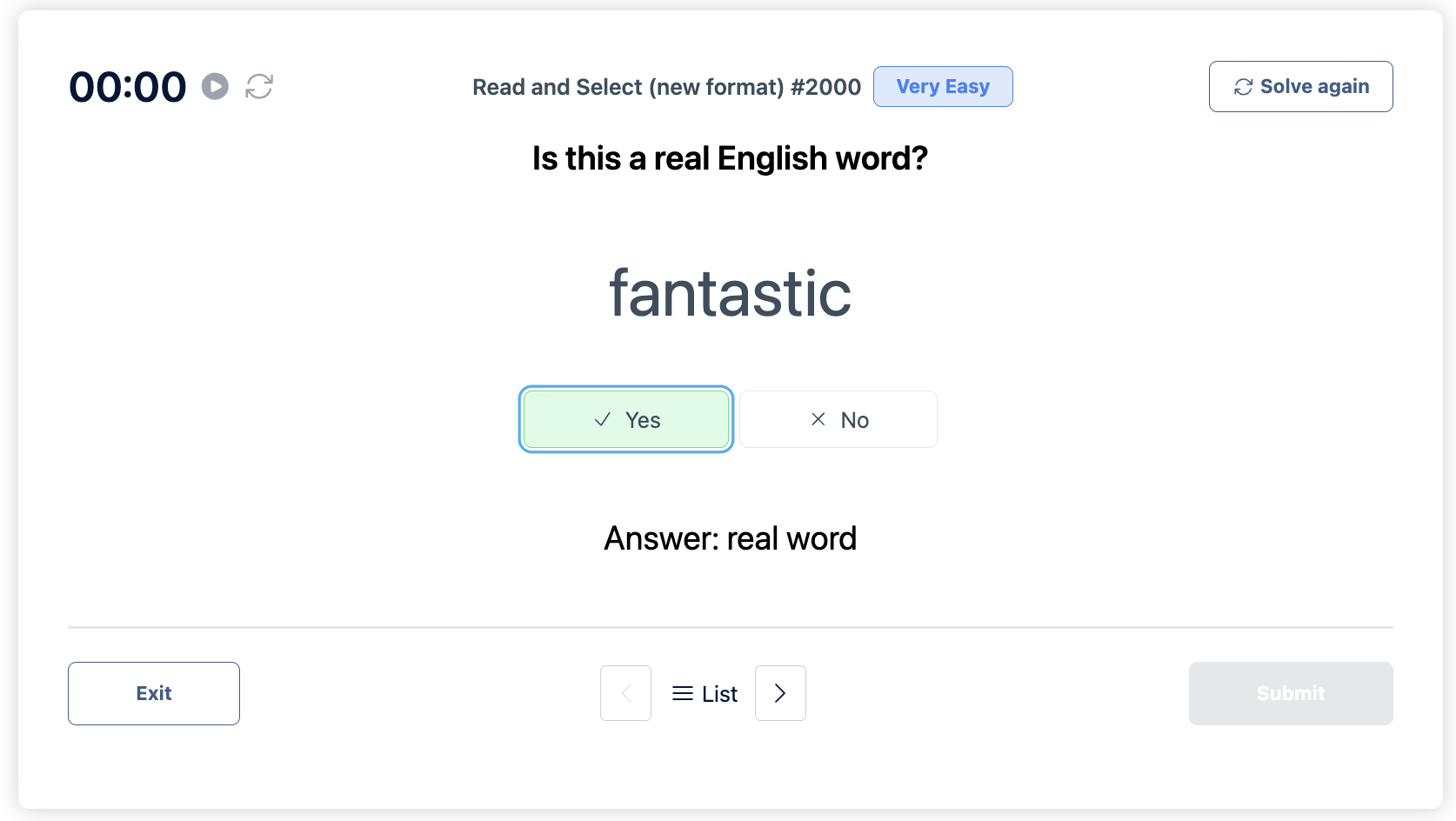Click the word fantastic
The image size is (1456, 821).
pyautogui.click(x=730, y=292)
